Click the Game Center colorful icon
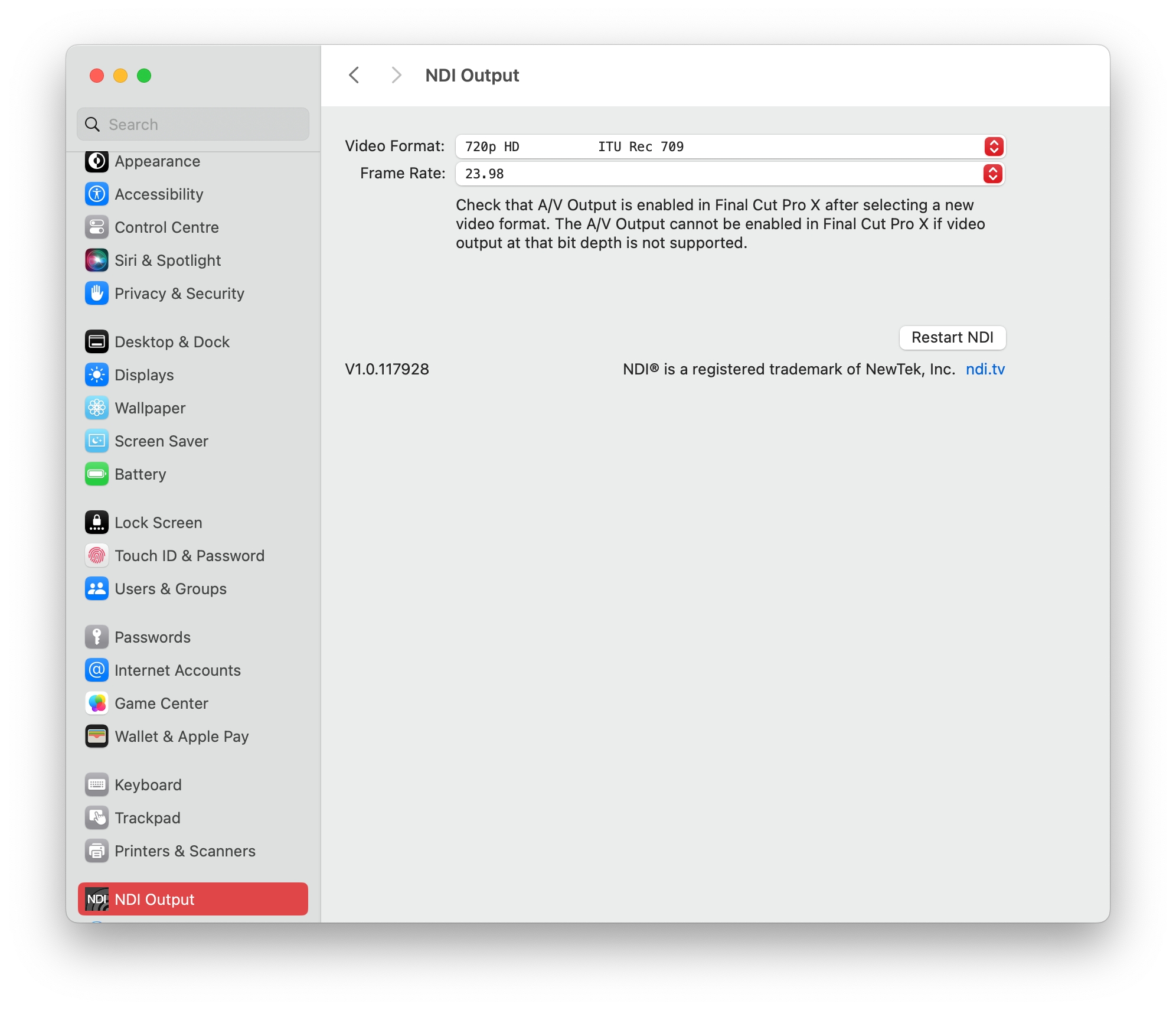The width and height of the screenshot is (1176, 1010). click(x=97, y=703)
